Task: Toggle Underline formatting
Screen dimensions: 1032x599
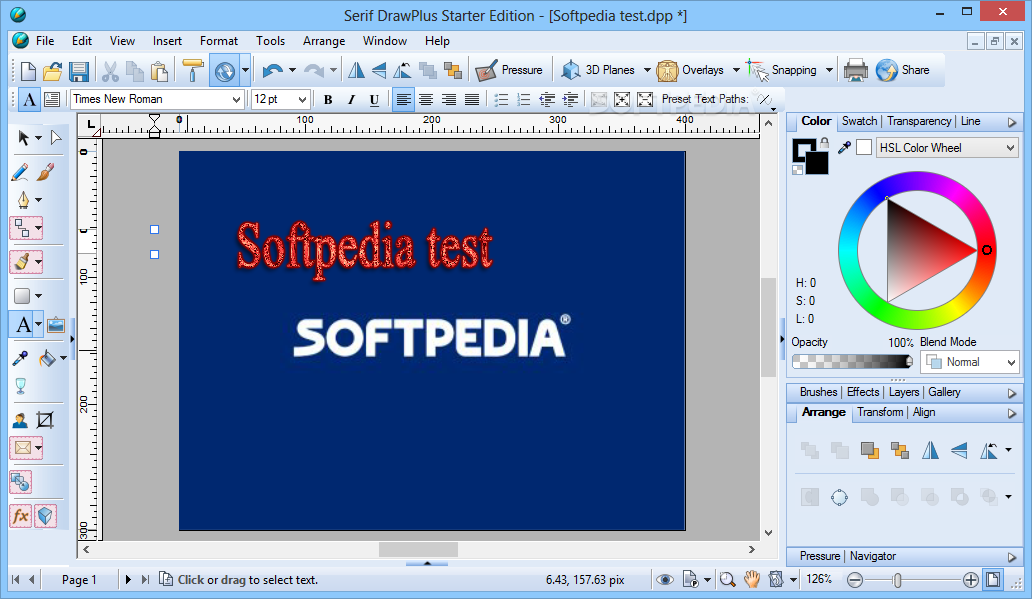Action: tap(374, 99)
